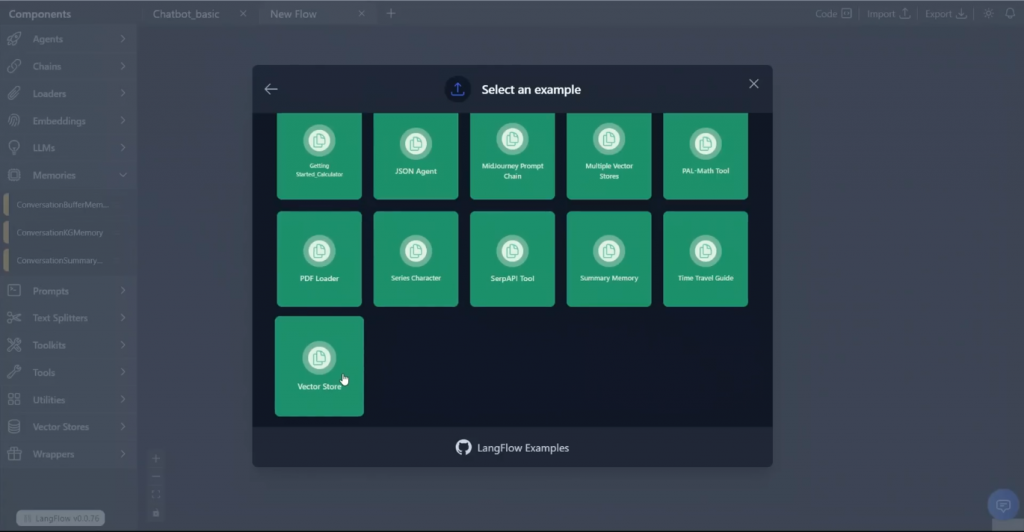Click the Embeddings fingerprint icon
Image resolution: width=1024 pixels, height=532 pixels.
[x=14, y=121]
